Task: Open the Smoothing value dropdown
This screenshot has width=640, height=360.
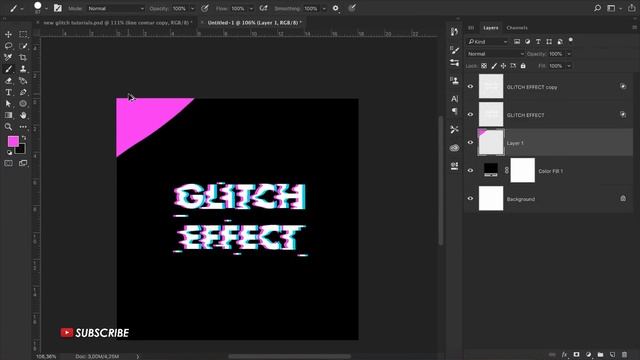Action: click(x=324, y=8)
